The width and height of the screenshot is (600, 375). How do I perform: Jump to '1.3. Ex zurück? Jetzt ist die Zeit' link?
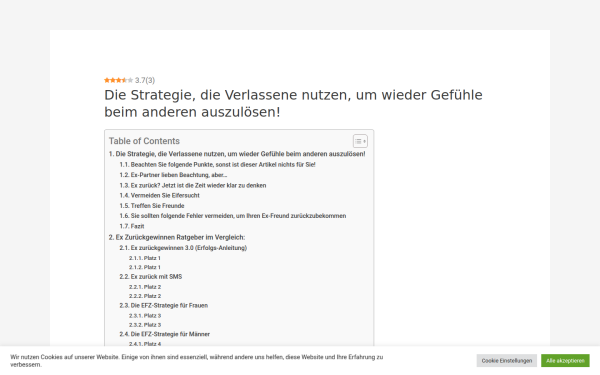point(192,185)
